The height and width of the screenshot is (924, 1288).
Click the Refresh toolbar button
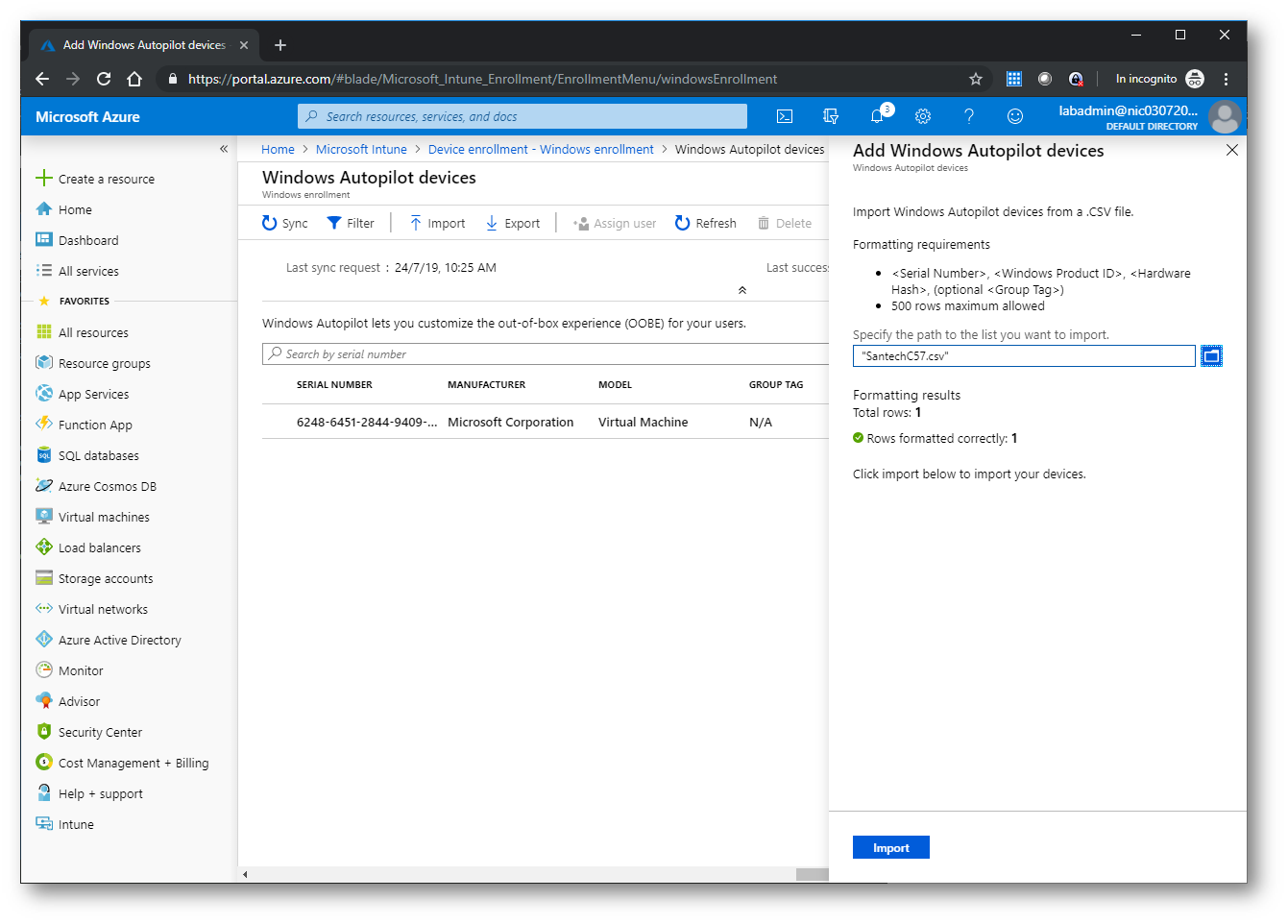pyautogui.click(x=706, y=223)
